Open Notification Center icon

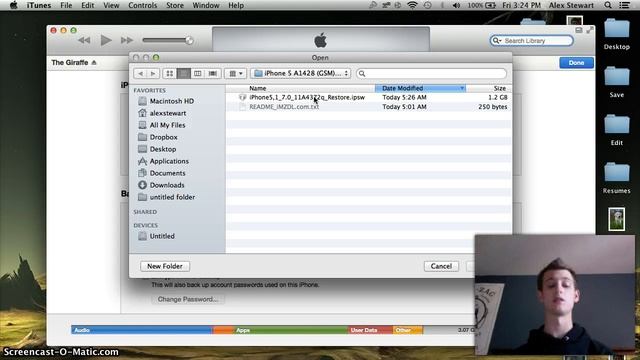[x=625, y=5]
